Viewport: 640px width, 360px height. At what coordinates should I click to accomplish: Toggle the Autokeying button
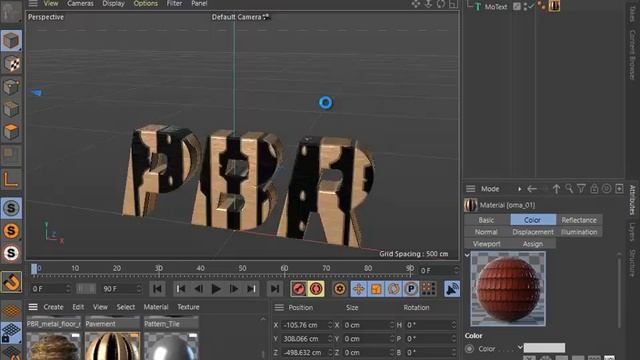click(x=316, y=289)
